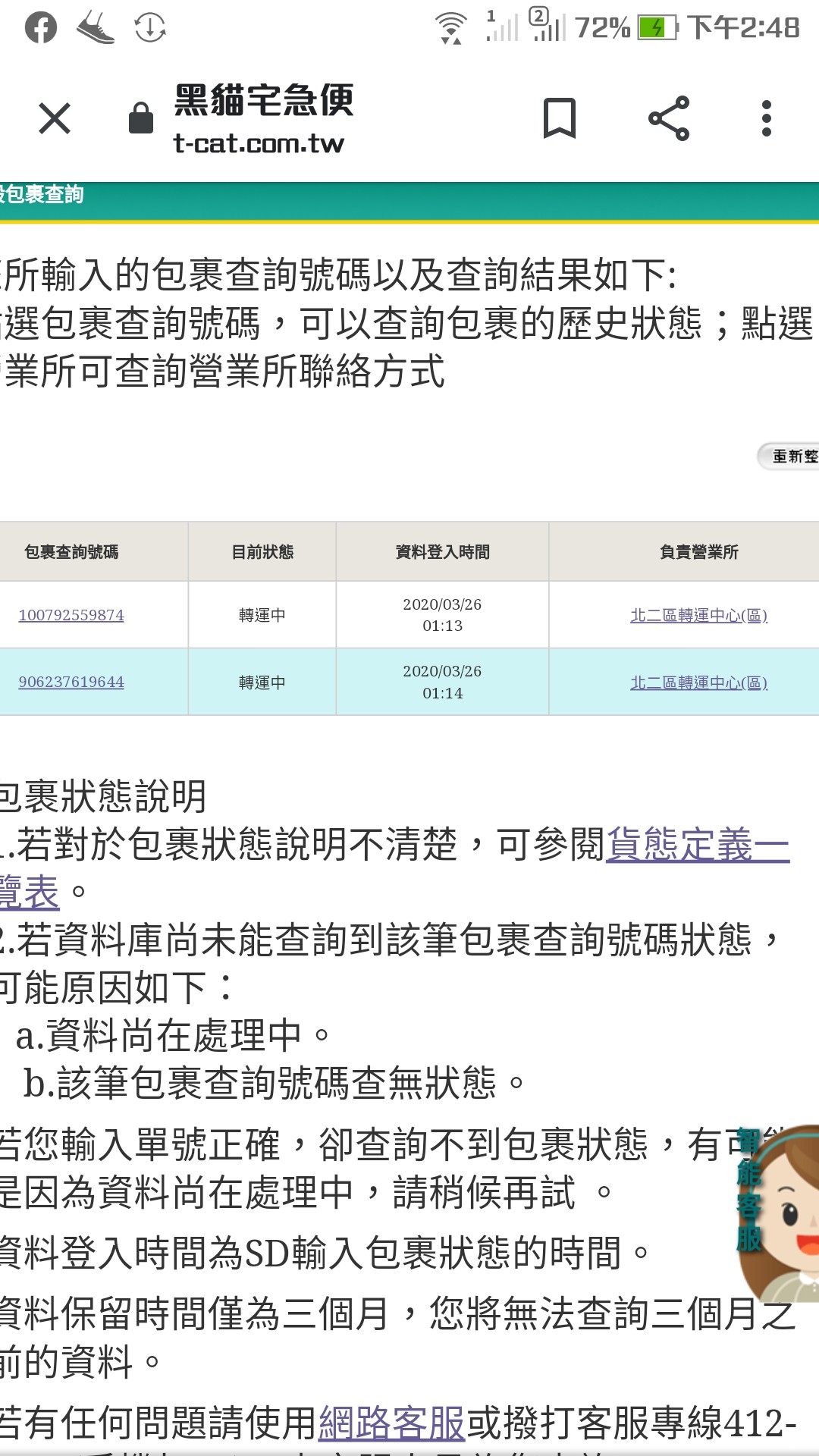Open tracking number 906237619644

click(x=71, y=682)
